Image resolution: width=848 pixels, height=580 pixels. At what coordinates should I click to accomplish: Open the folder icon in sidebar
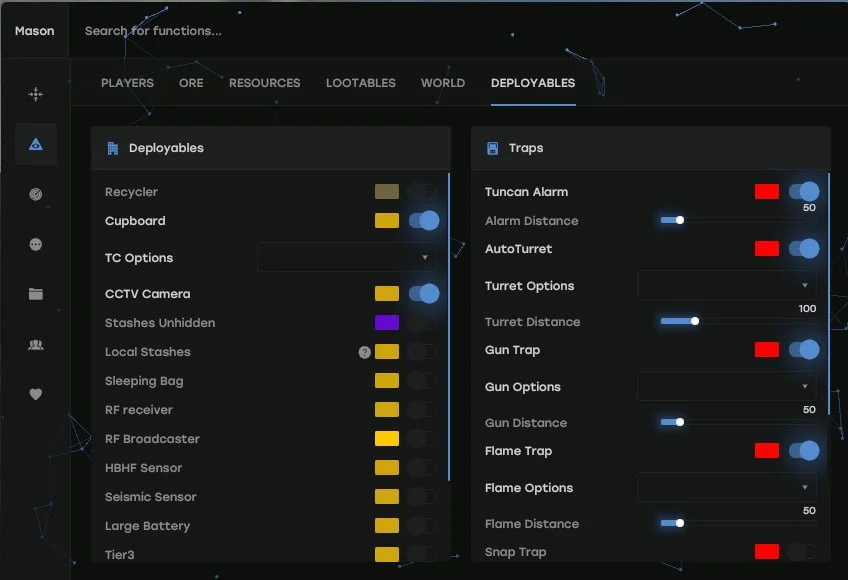[36, 294]
